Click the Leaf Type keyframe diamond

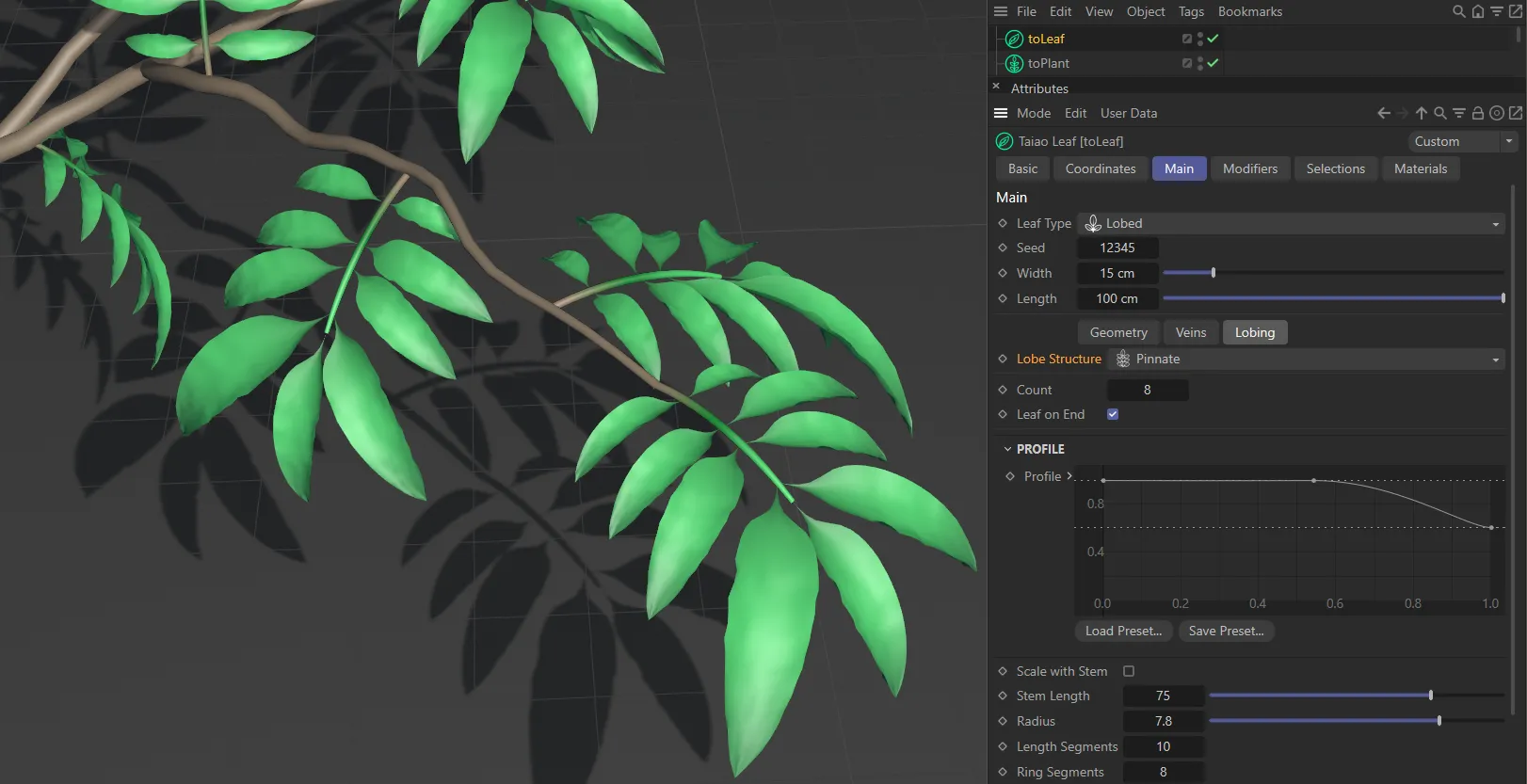click(1003, 223)
